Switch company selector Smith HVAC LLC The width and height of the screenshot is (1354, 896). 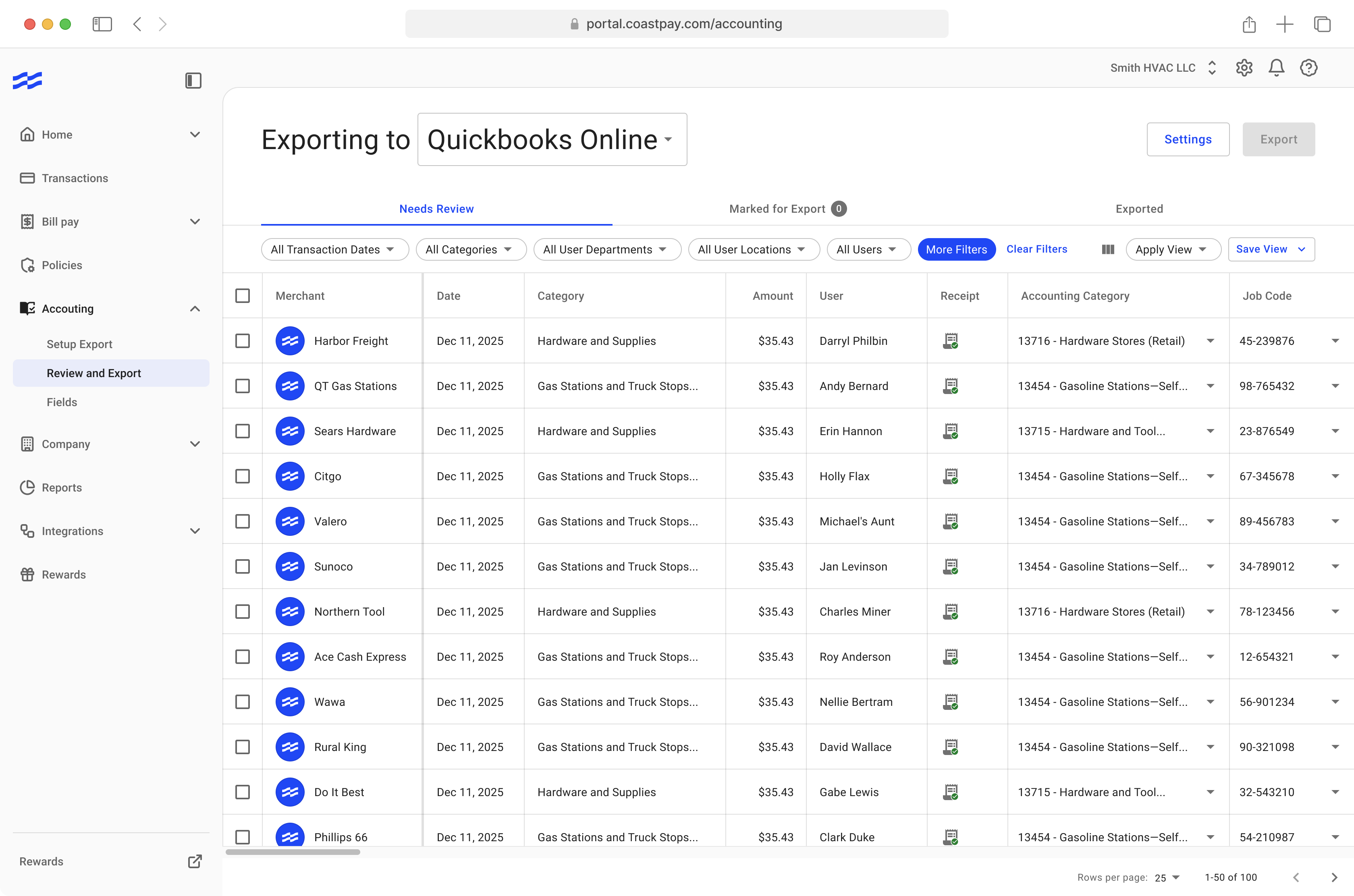tap(1163, 67)
